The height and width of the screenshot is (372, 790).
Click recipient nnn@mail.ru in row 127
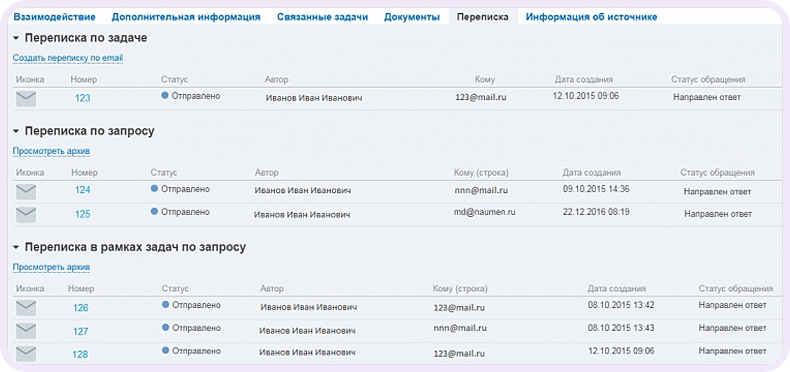460,328
